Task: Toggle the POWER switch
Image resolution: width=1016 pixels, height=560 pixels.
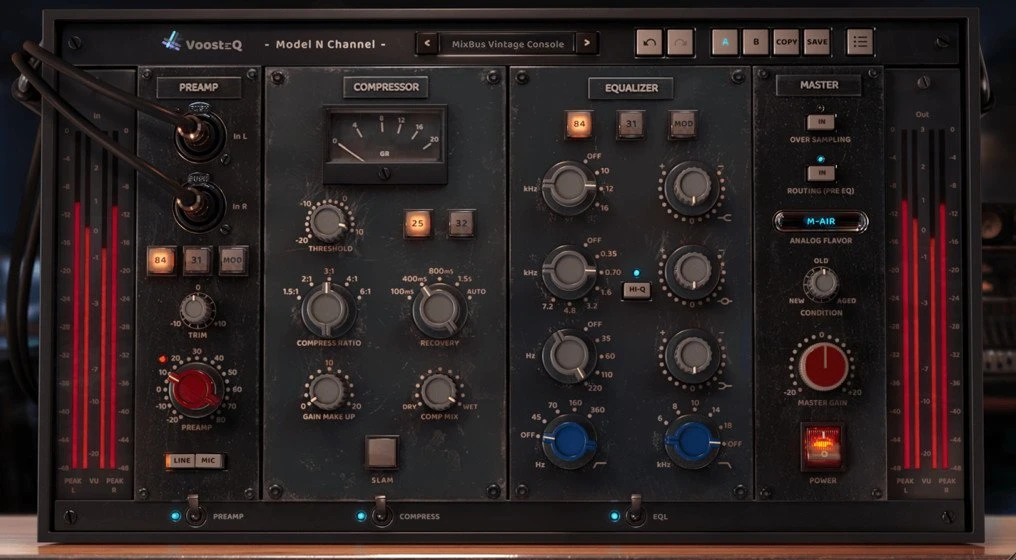Action: 822,447
